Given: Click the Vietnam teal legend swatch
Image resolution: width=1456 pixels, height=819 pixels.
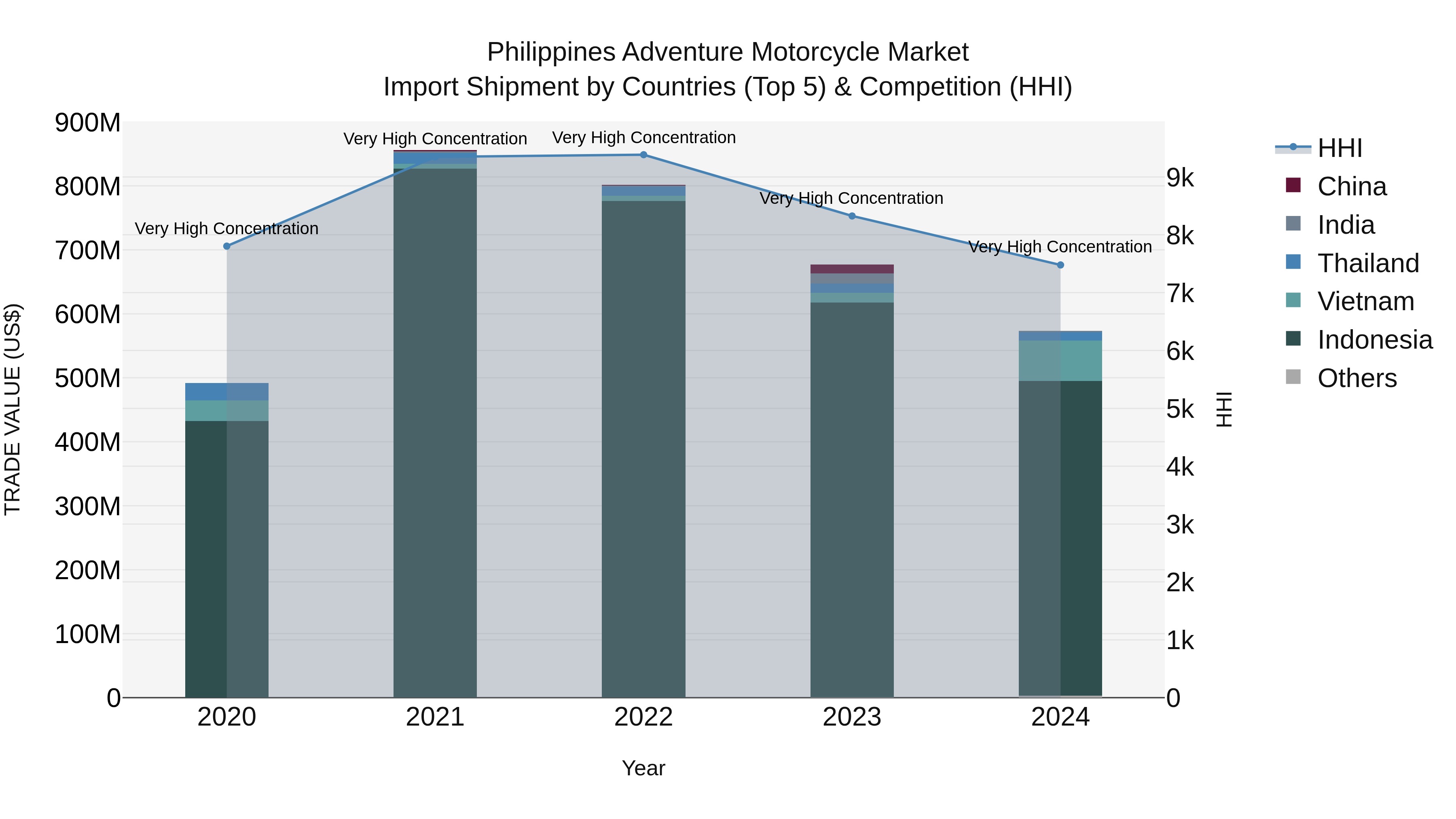Looking at the screenshot, I should pos(1293,300).
